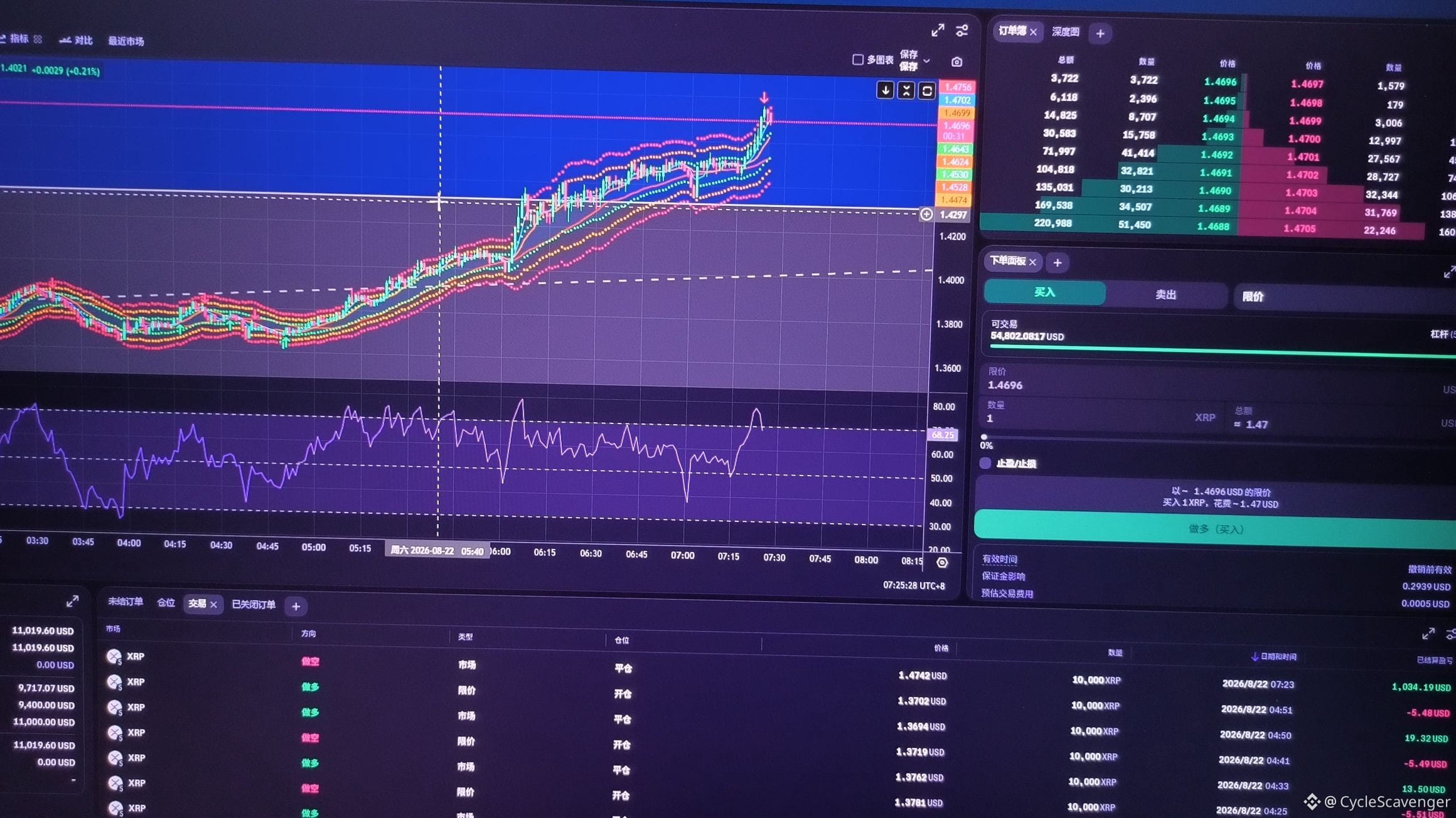Close the 下单面板 tab
Viewport: 1456px width, 818px height.
tap(1032, 262)
